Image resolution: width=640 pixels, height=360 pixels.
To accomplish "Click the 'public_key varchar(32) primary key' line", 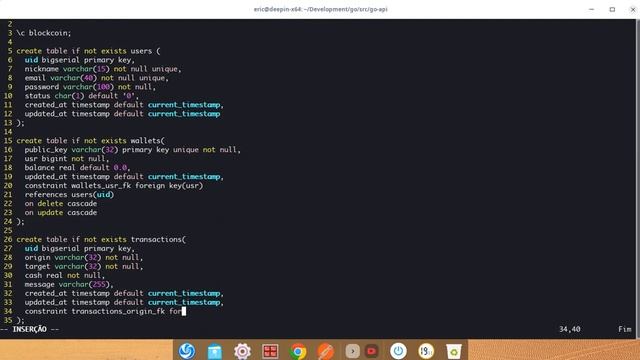I will tap(133, 150).
